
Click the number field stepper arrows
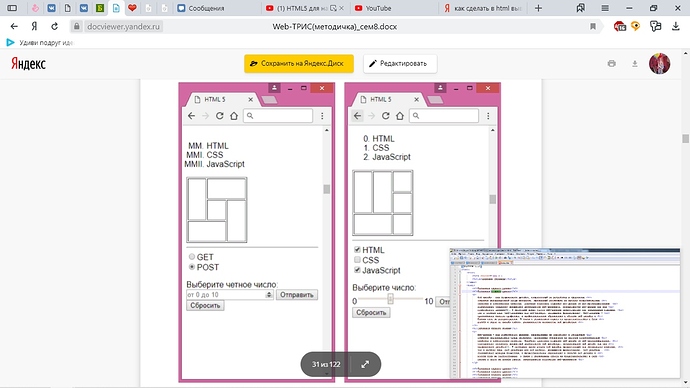(x=269, y=295)
